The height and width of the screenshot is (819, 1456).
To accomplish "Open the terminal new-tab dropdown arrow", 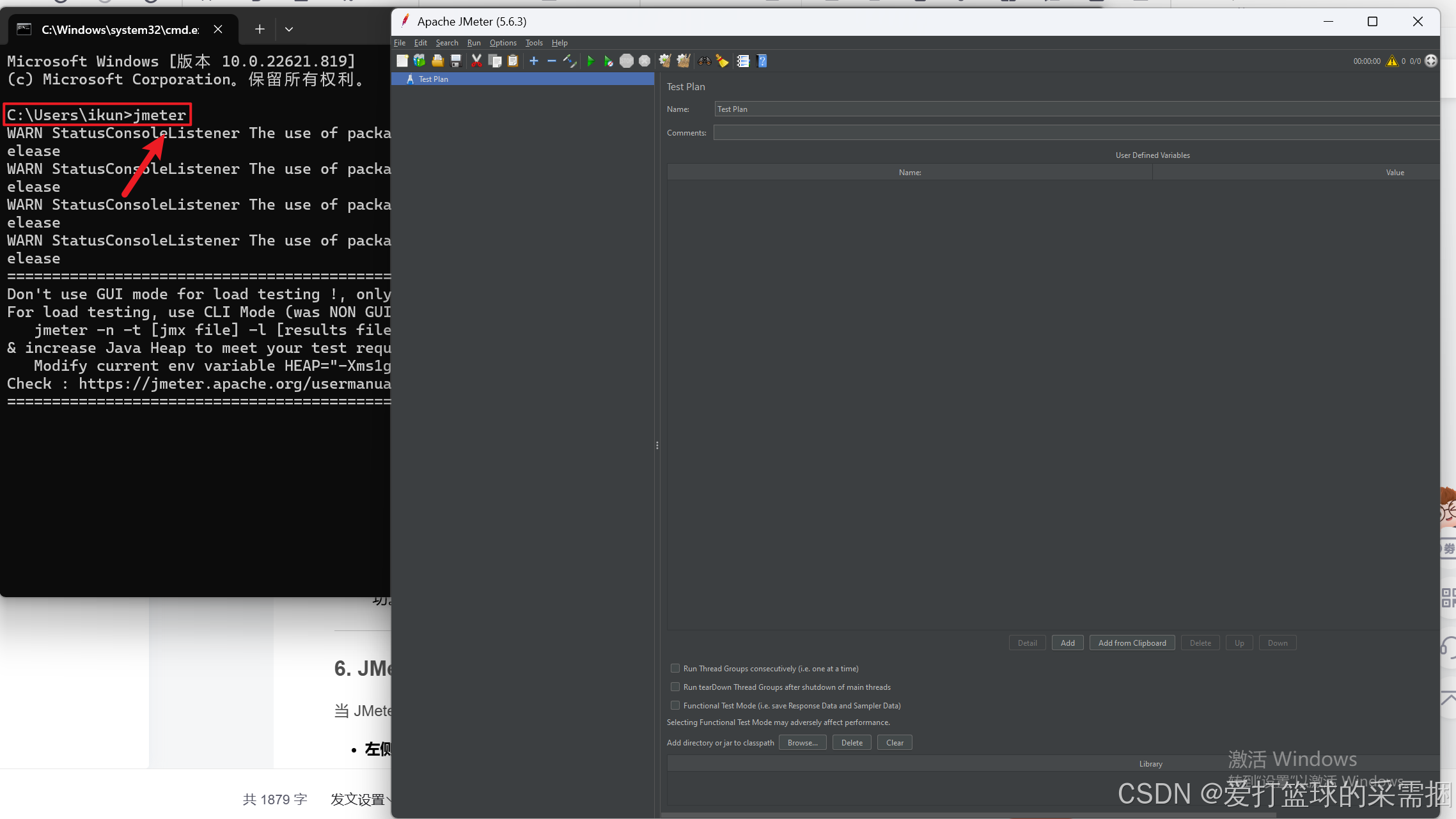I will 289,29.
